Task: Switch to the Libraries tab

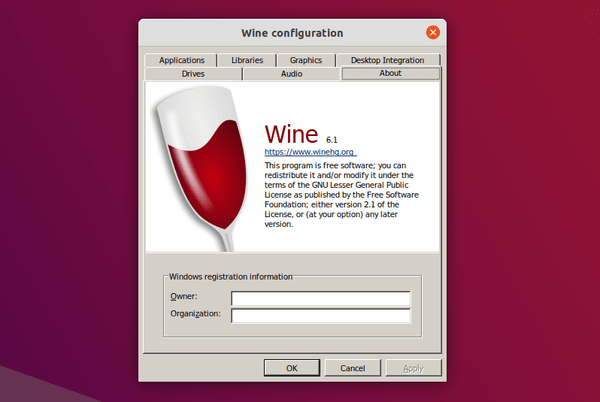Action: click(247, 60)
